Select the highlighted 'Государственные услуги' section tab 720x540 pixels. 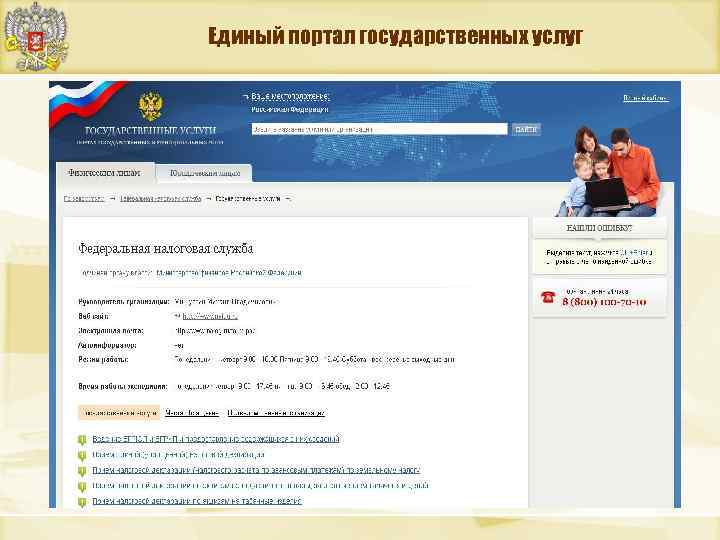click(x=119, y=413)
